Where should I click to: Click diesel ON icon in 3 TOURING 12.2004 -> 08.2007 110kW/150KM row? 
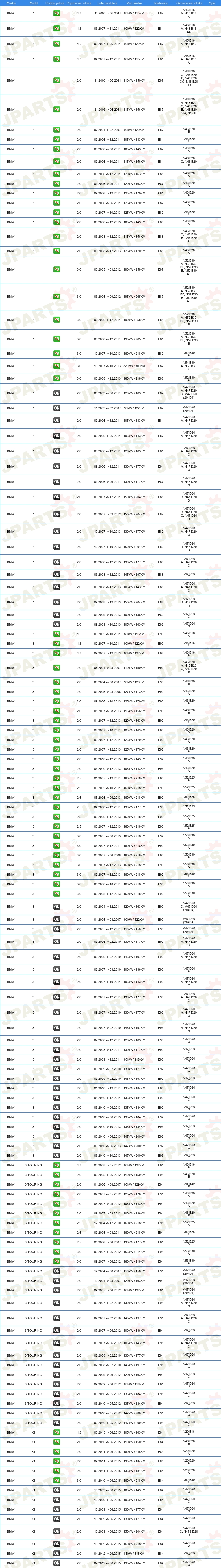point(57,1271)
